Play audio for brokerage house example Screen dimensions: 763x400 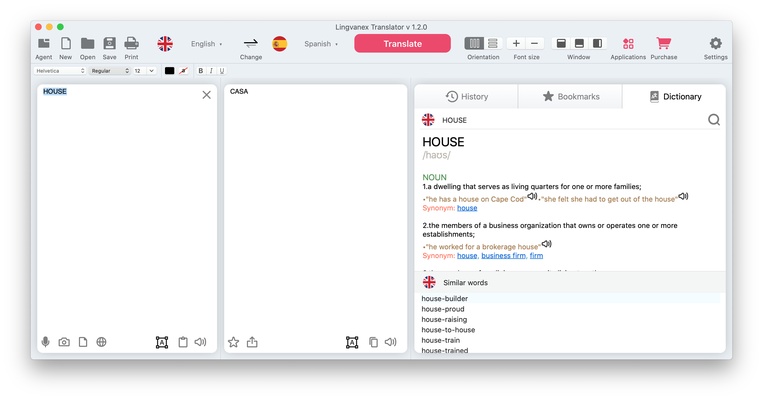546,243
